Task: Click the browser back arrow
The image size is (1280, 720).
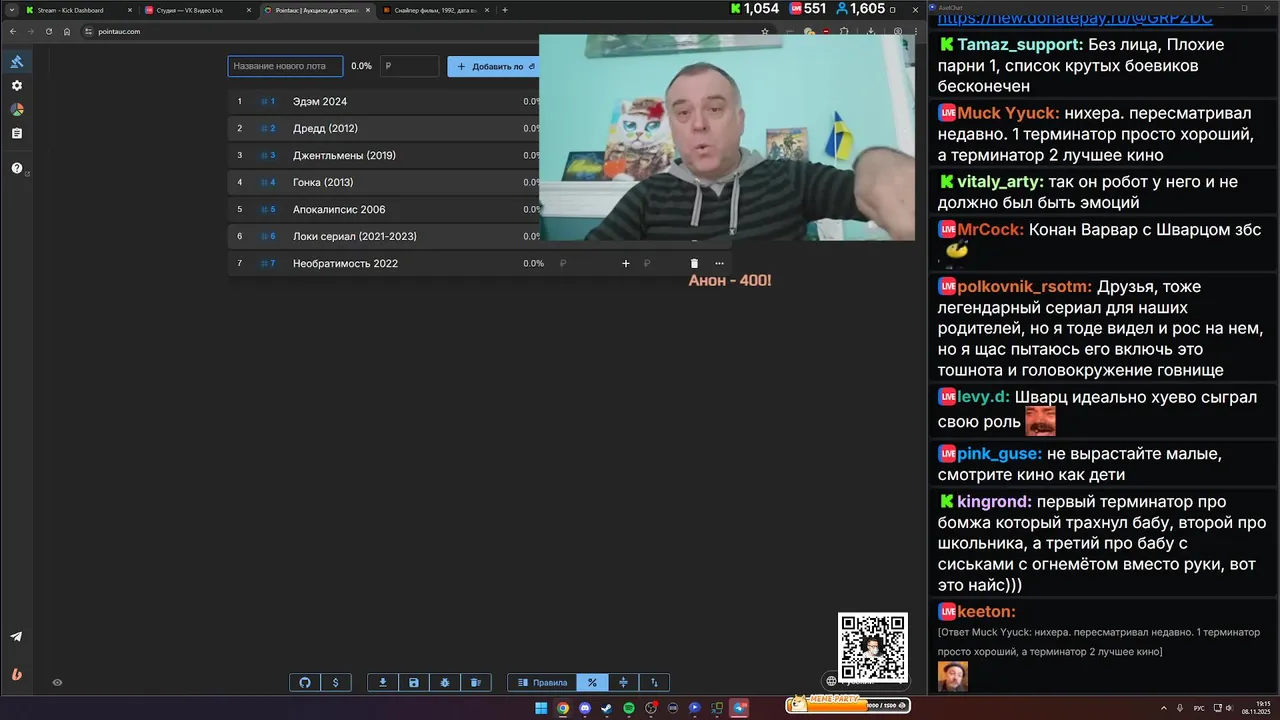Action: [x=13, y=31]
